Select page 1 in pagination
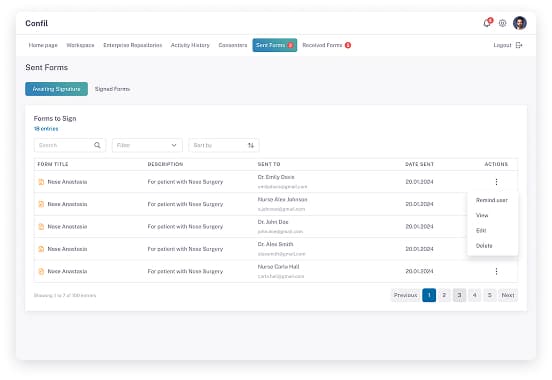The image size is (552, 380). pyautogui.click(x=429, y=295)
